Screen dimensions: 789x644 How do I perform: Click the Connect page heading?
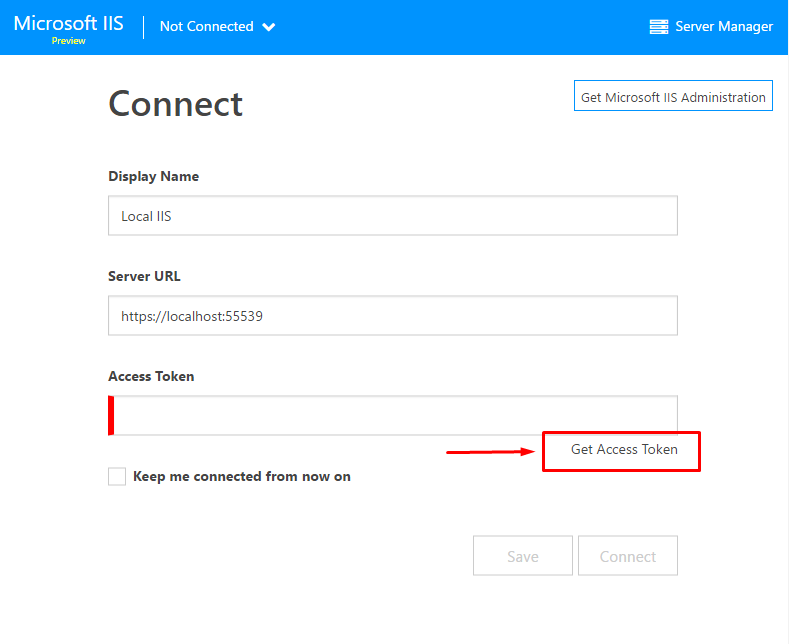(176, 104)
